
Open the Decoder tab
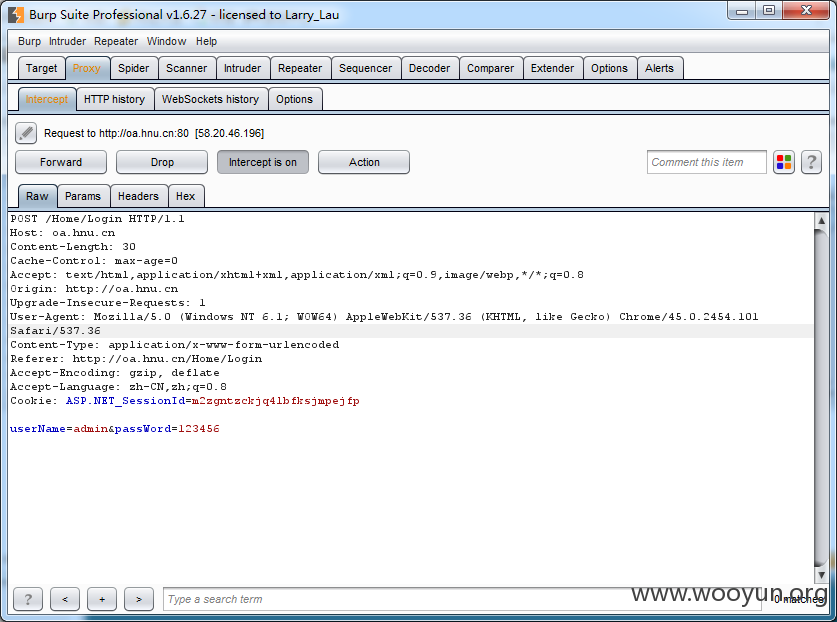tap(429, 68)
